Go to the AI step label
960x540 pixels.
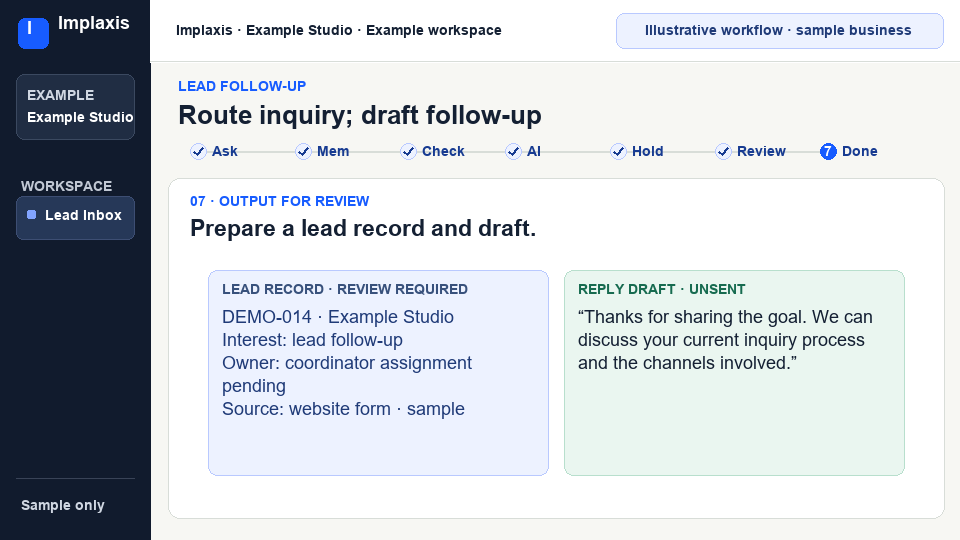pyautogui.click(x=534, y=151)
